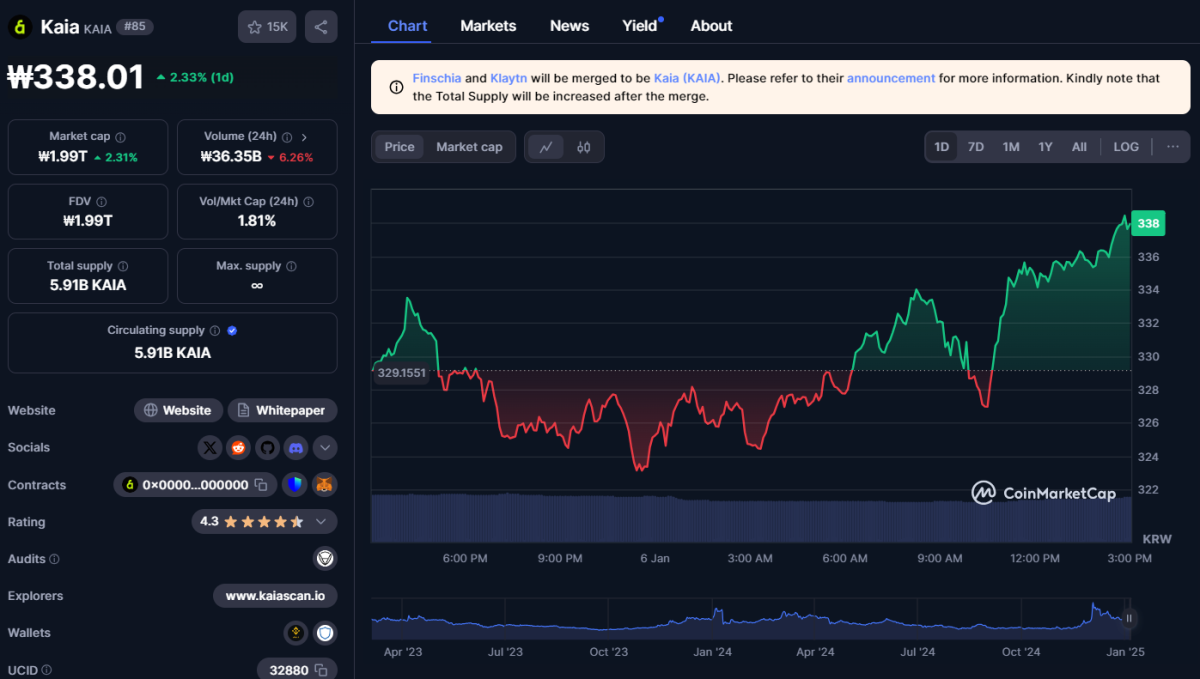This screenshot has width=1200, height=679.
Task: Click the share icon next to watchlist
Action: click(x=321, y=27)
